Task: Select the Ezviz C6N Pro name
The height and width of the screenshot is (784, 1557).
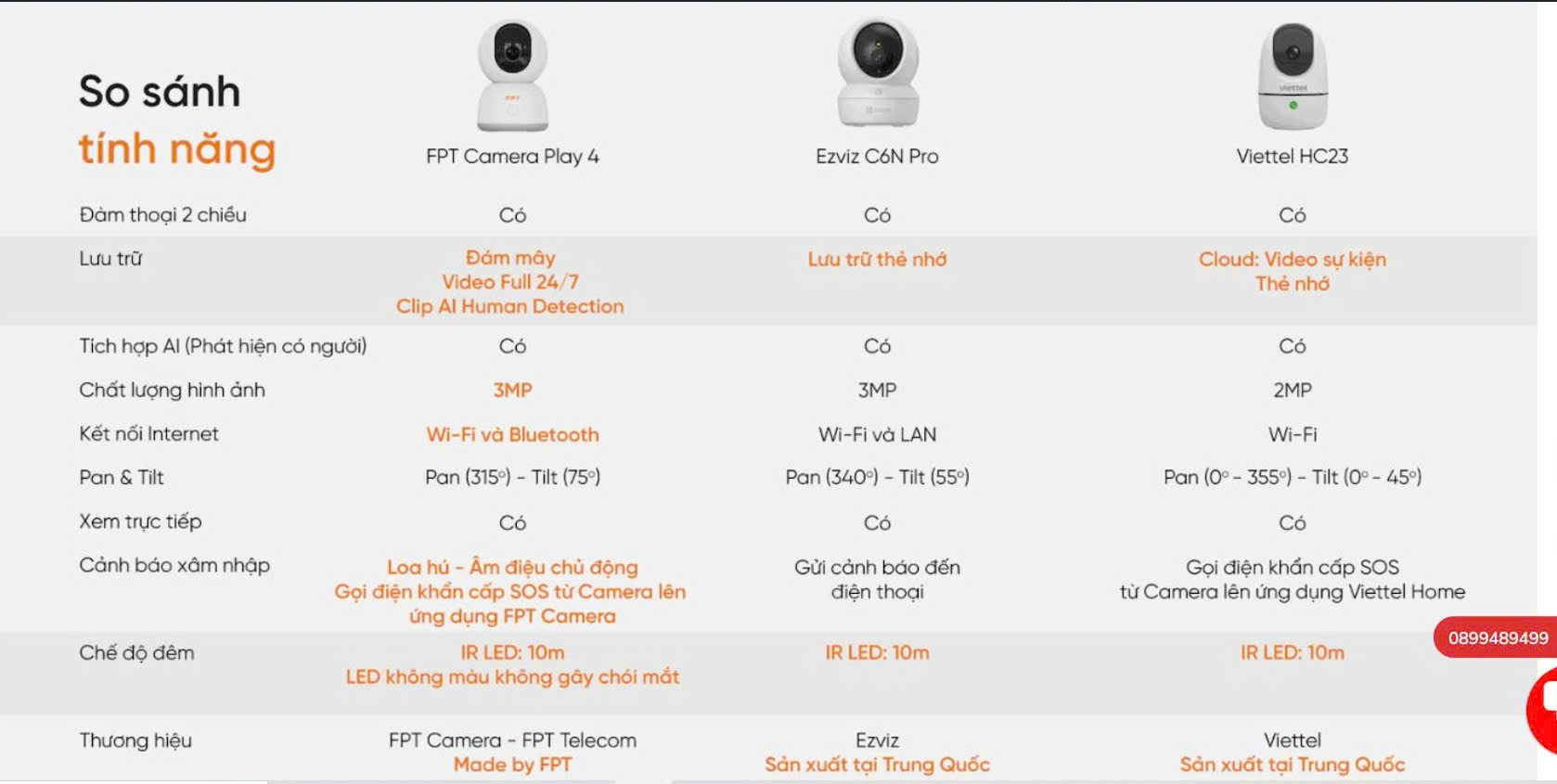Action: click(x=877, y=157)
